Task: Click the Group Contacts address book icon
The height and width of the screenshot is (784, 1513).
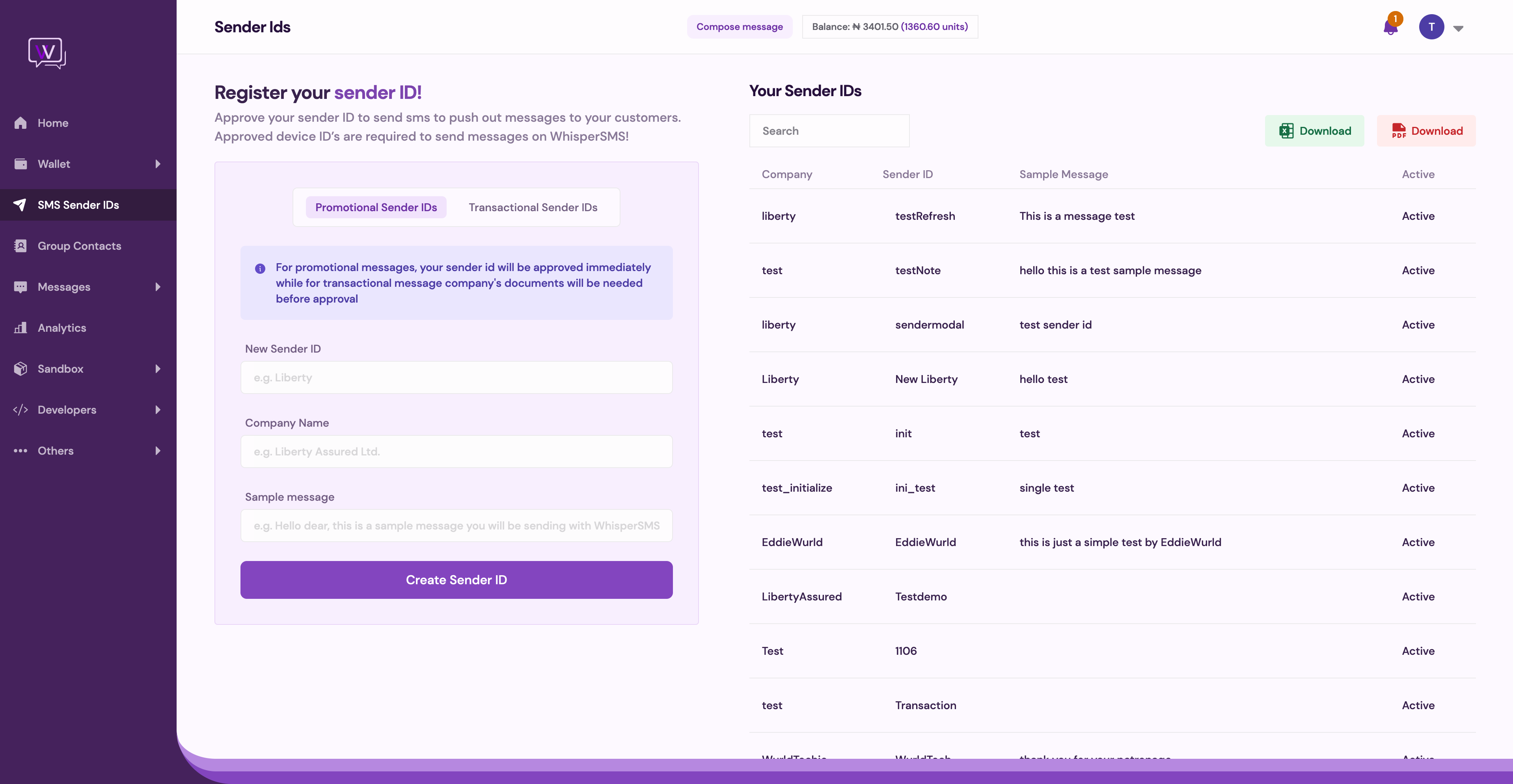Action: pyautogui.click(x=20, y=246)
